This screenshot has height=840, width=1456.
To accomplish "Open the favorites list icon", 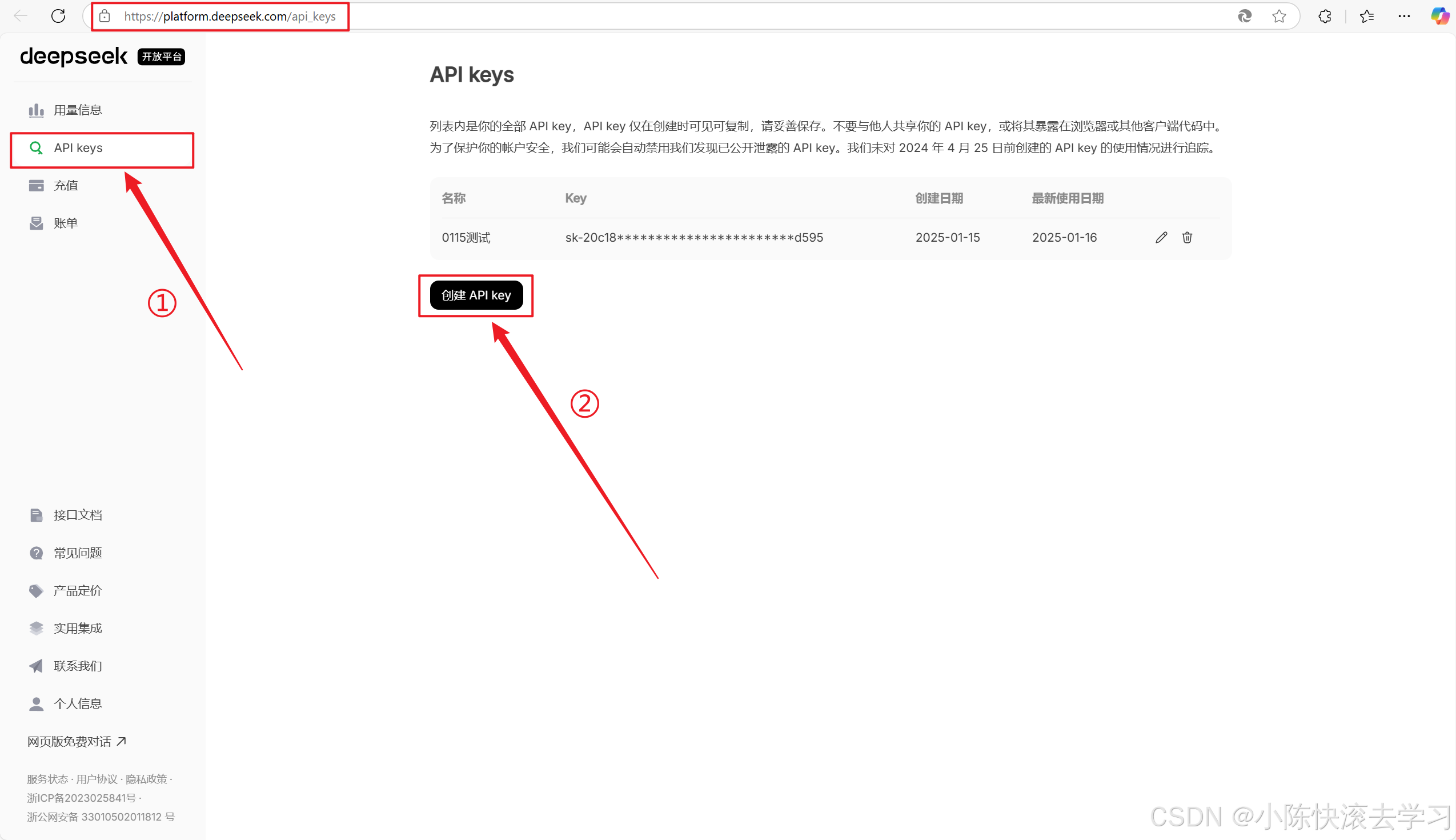I will [x=1367, y=16].
